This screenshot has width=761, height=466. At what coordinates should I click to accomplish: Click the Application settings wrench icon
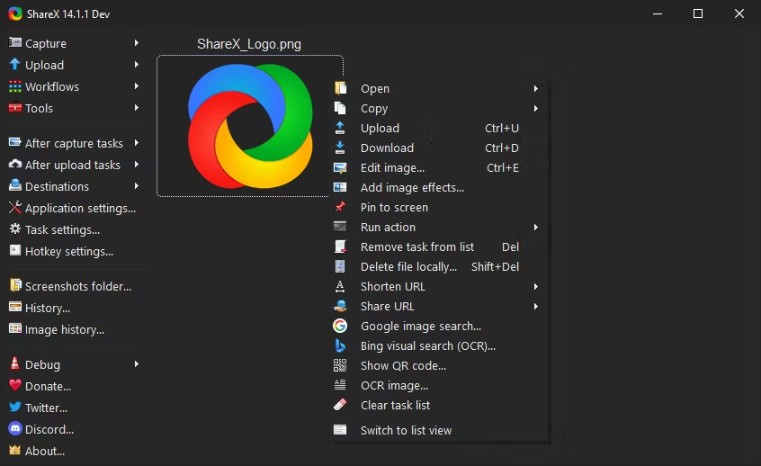click(x=15, y=208)
